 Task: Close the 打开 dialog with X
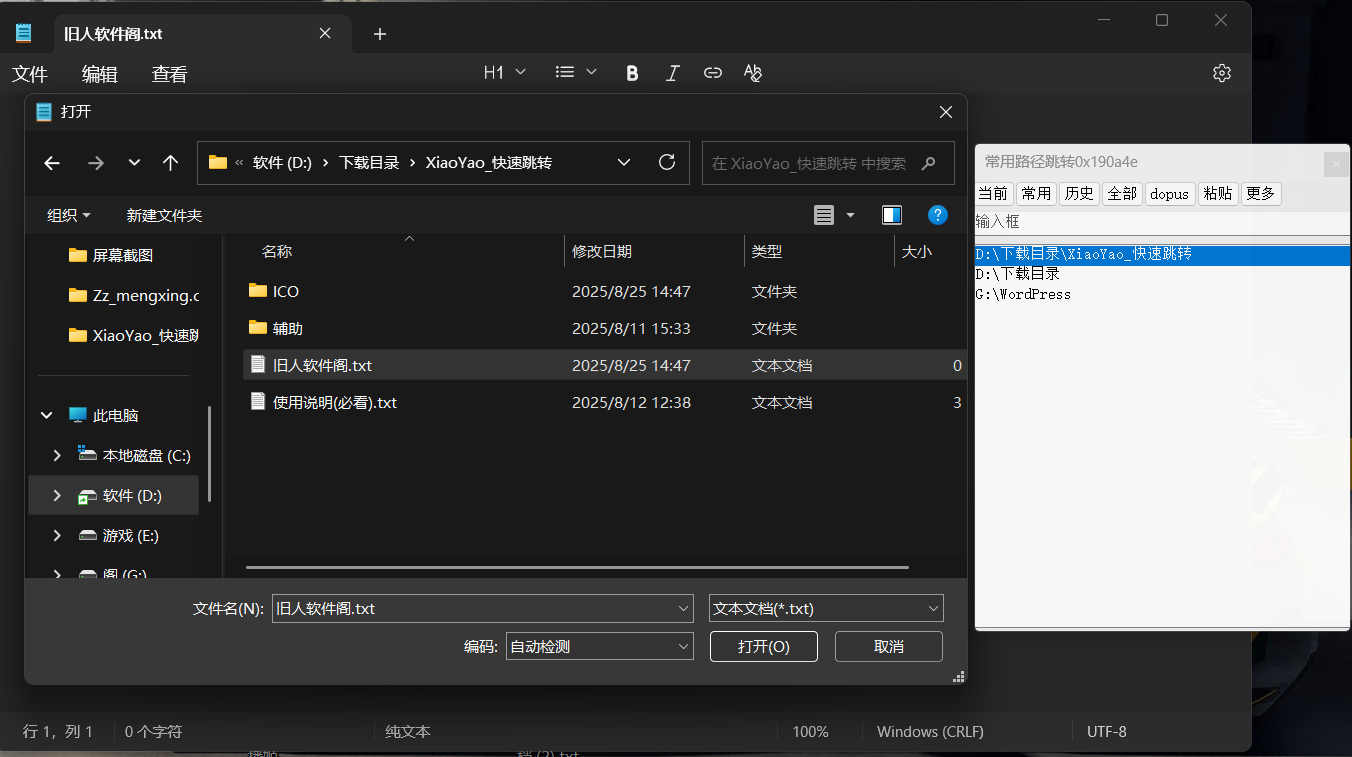(945, 112)
